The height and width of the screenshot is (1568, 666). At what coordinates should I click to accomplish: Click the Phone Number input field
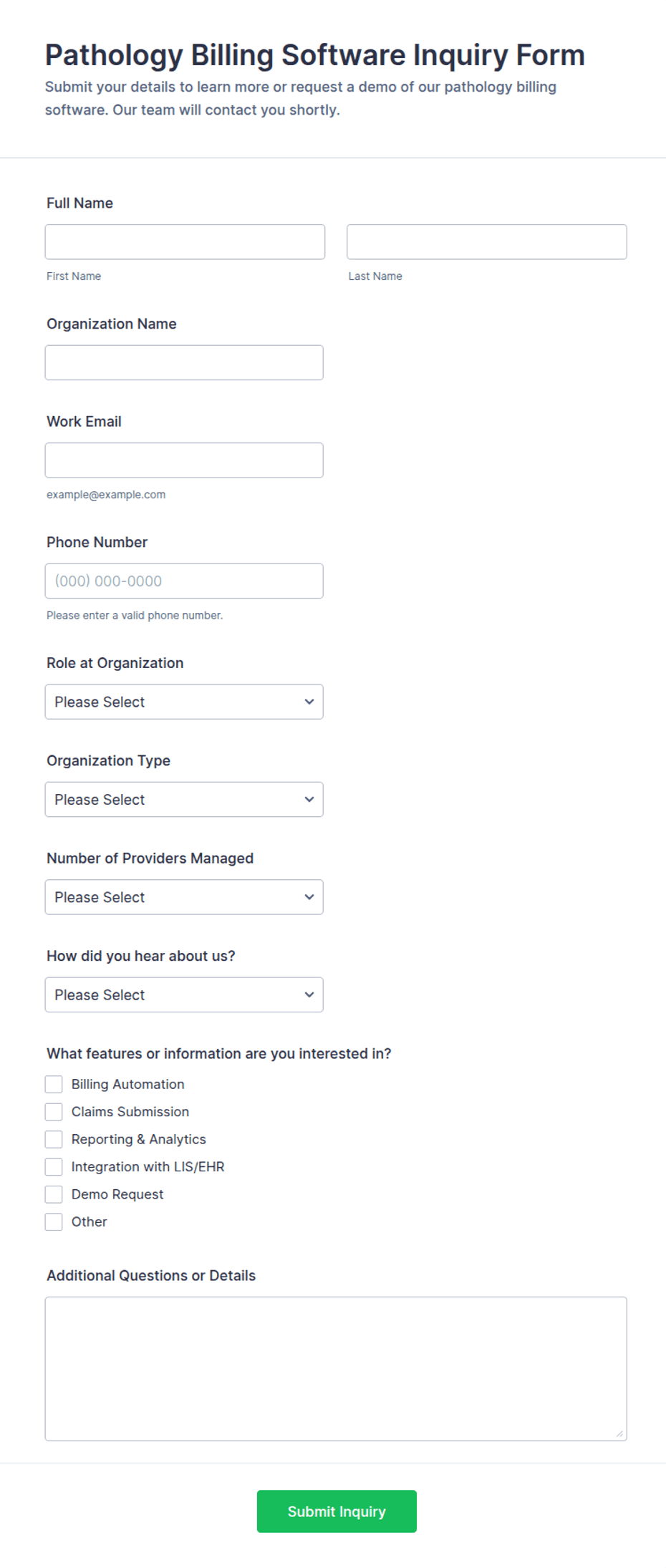(184, 581)
